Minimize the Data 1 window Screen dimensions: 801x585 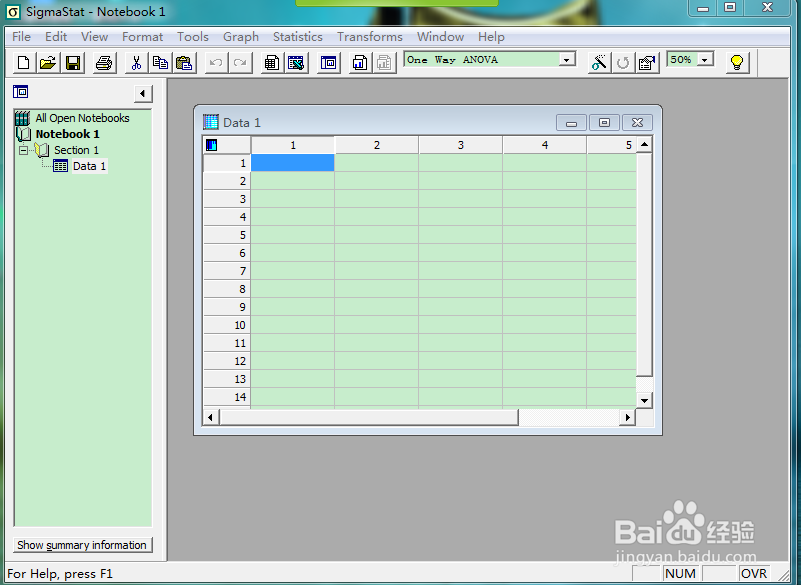(572, 123)
